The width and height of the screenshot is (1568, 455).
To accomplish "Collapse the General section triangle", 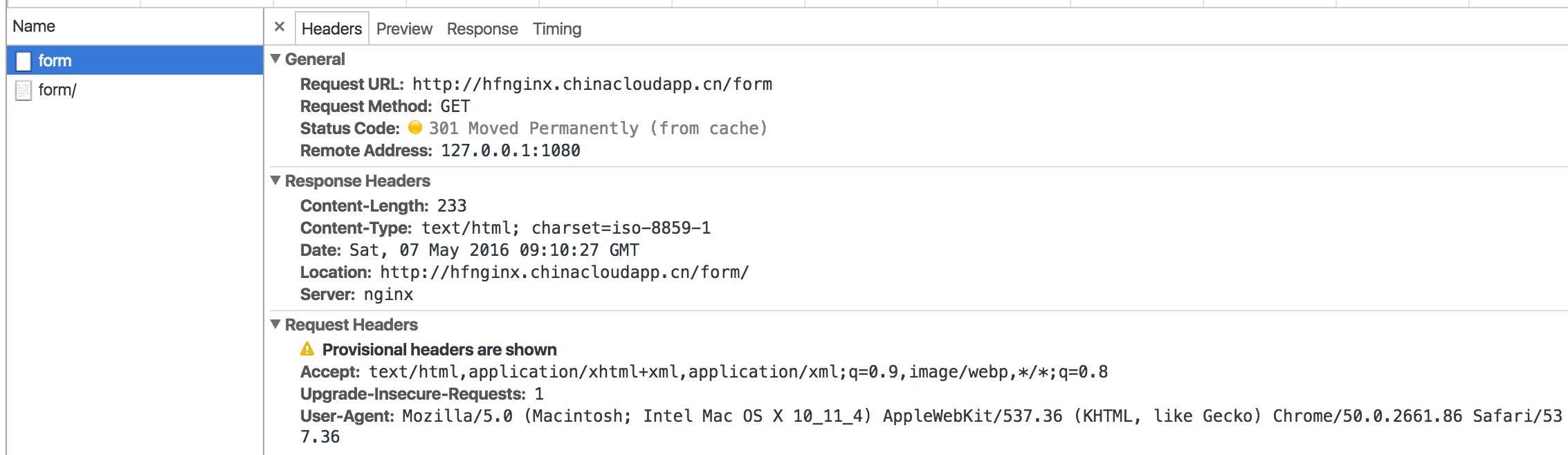I will pos(275,59).
